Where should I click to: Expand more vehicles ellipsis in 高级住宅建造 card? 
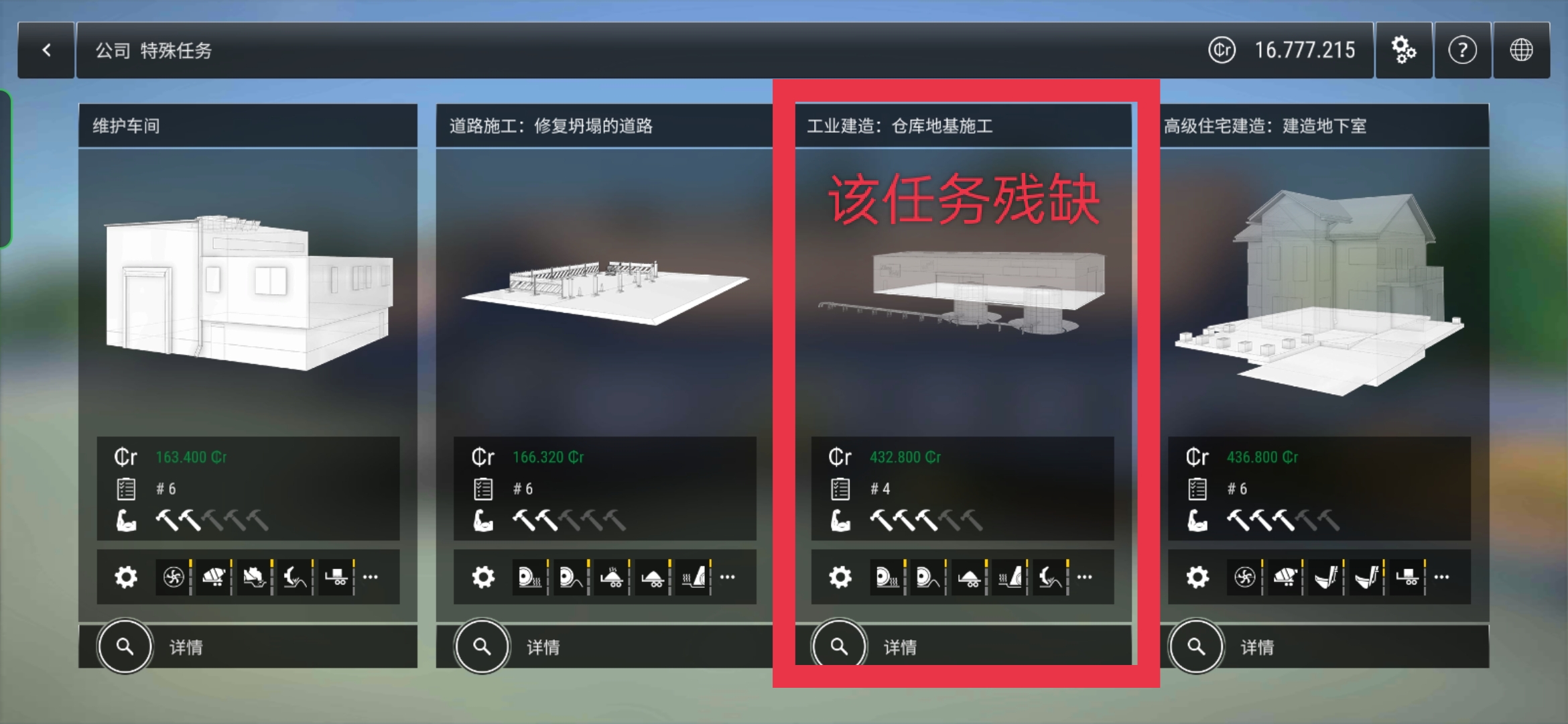point(1442,577)
